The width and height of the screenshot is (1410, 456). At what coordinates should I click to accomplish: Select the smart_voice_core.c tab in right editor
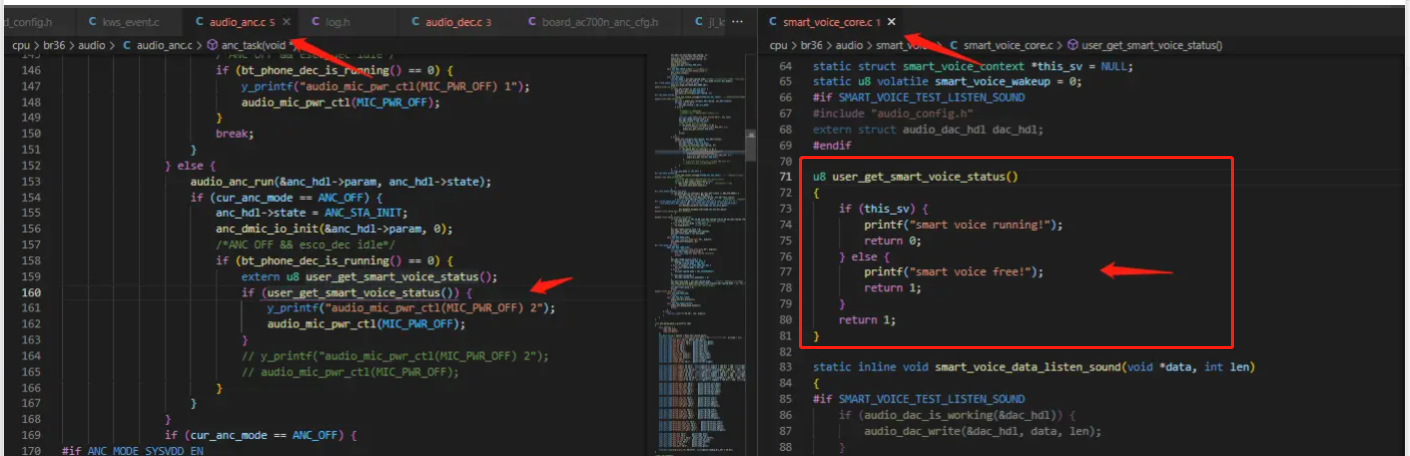pos(831,21)
